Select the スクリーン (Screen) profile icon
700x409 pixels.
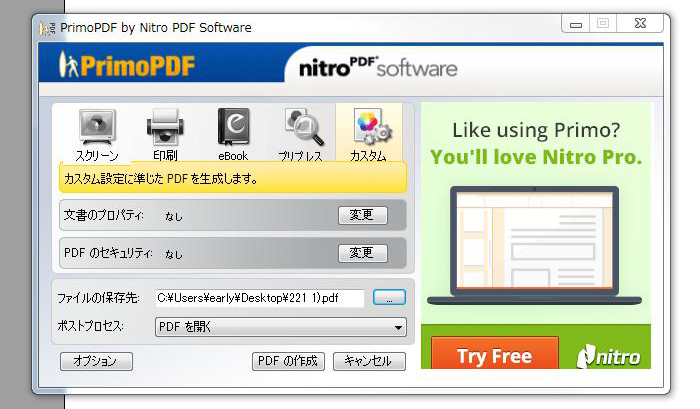point(96,133)
